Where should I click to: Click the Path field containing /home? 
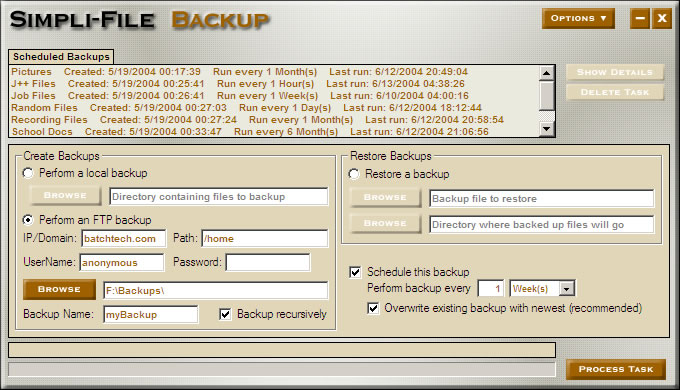[x=265, y=239]
